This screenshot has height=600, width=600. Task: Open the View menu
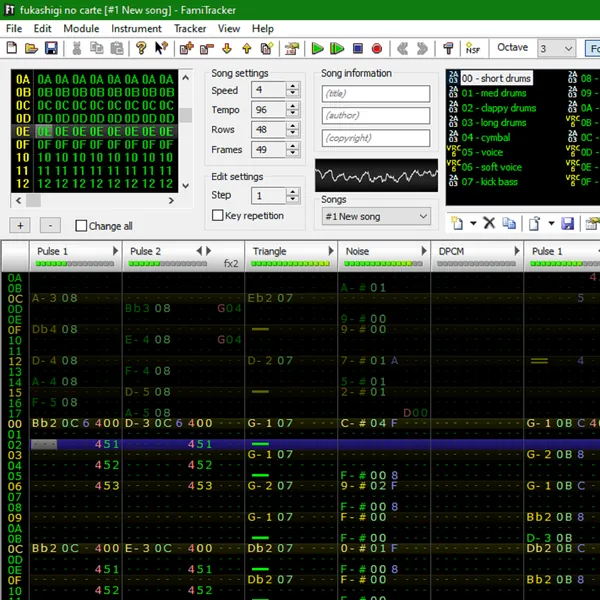pos(228,29)
